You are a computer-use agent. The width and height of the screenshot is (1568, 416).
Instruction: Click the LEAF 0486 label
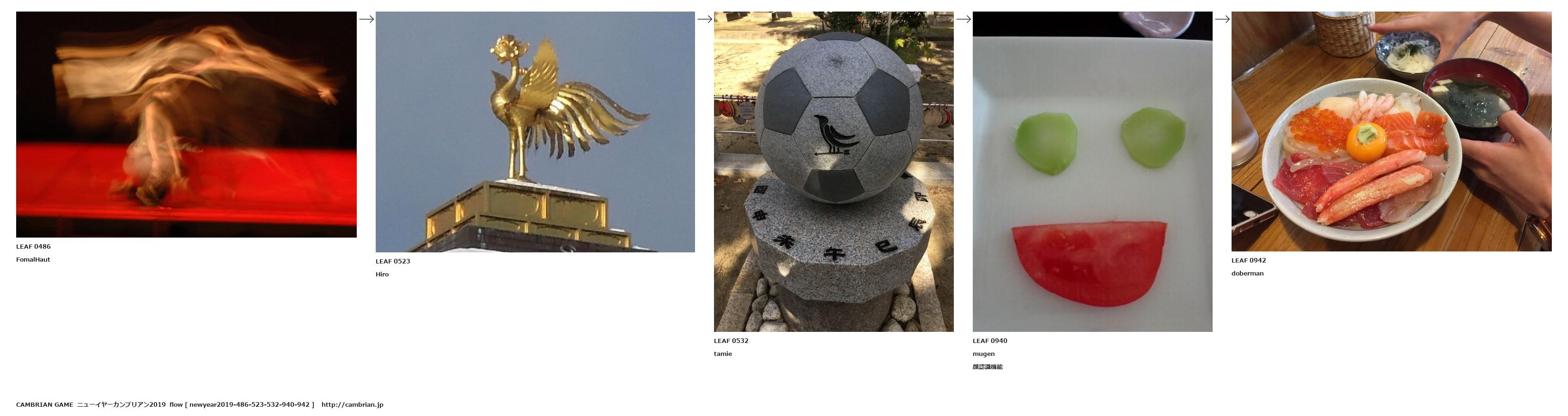point(33,247)
